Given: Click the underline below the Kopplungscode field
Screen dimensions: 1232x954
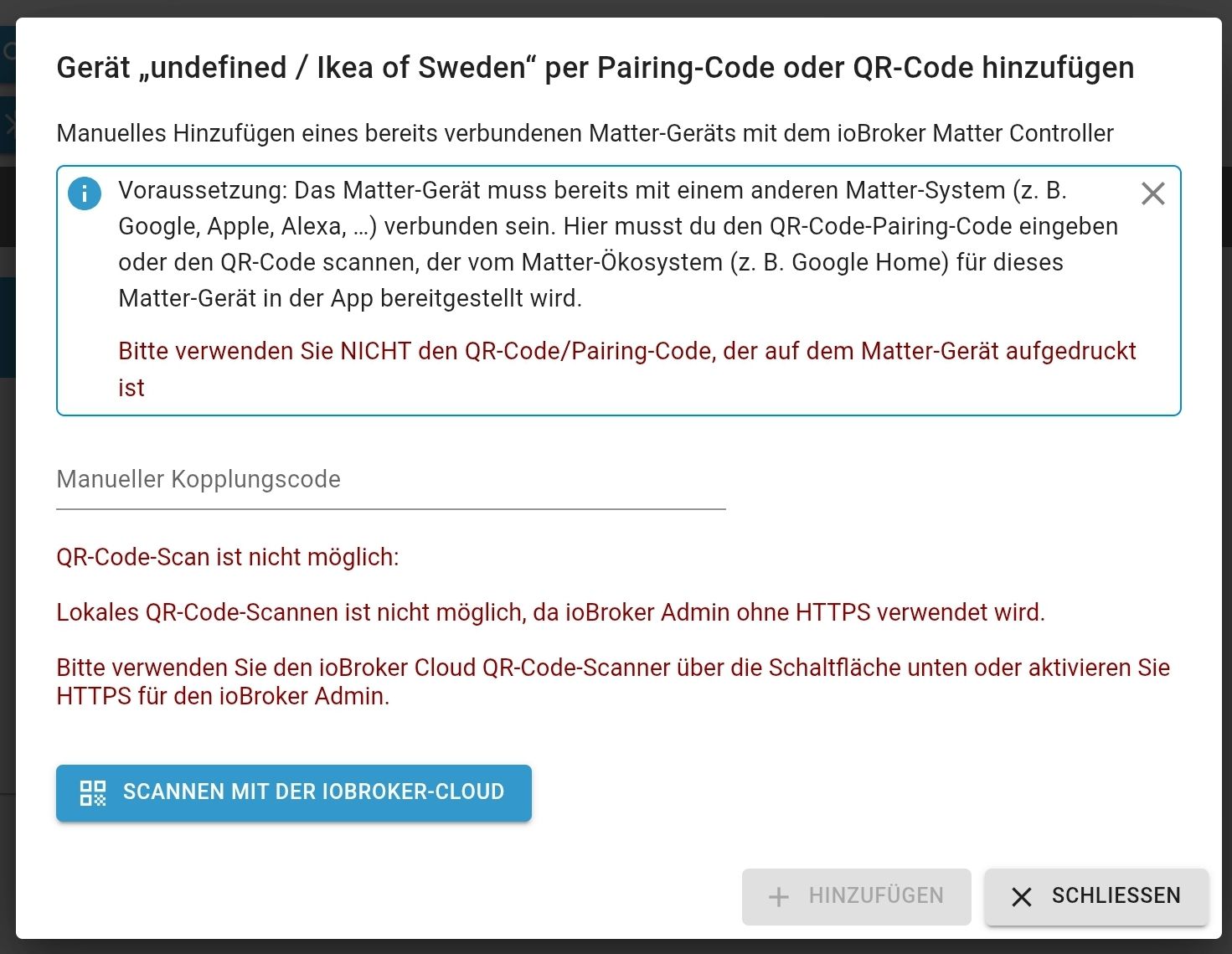Looking at the screenshot, I should pos(390,508).
